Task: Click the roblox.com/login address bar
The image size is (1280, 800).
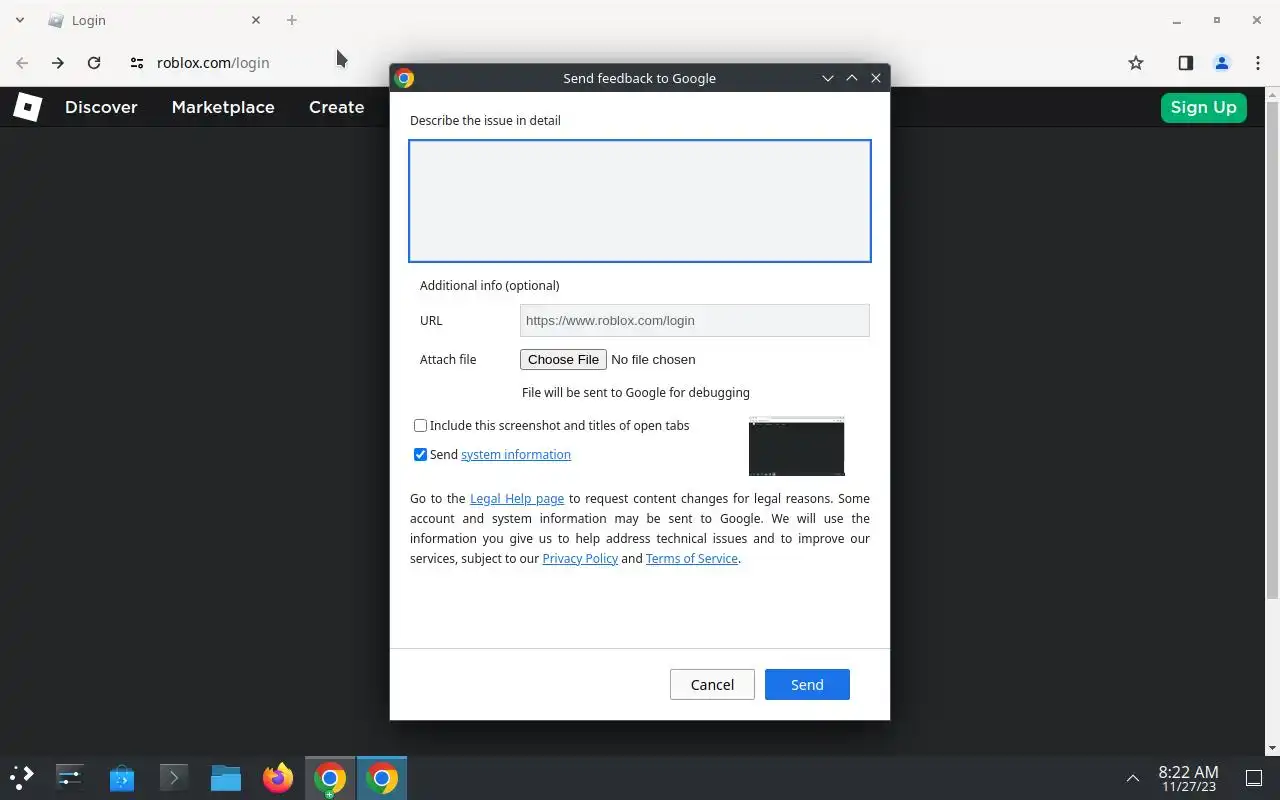Action: pos(213,63)
